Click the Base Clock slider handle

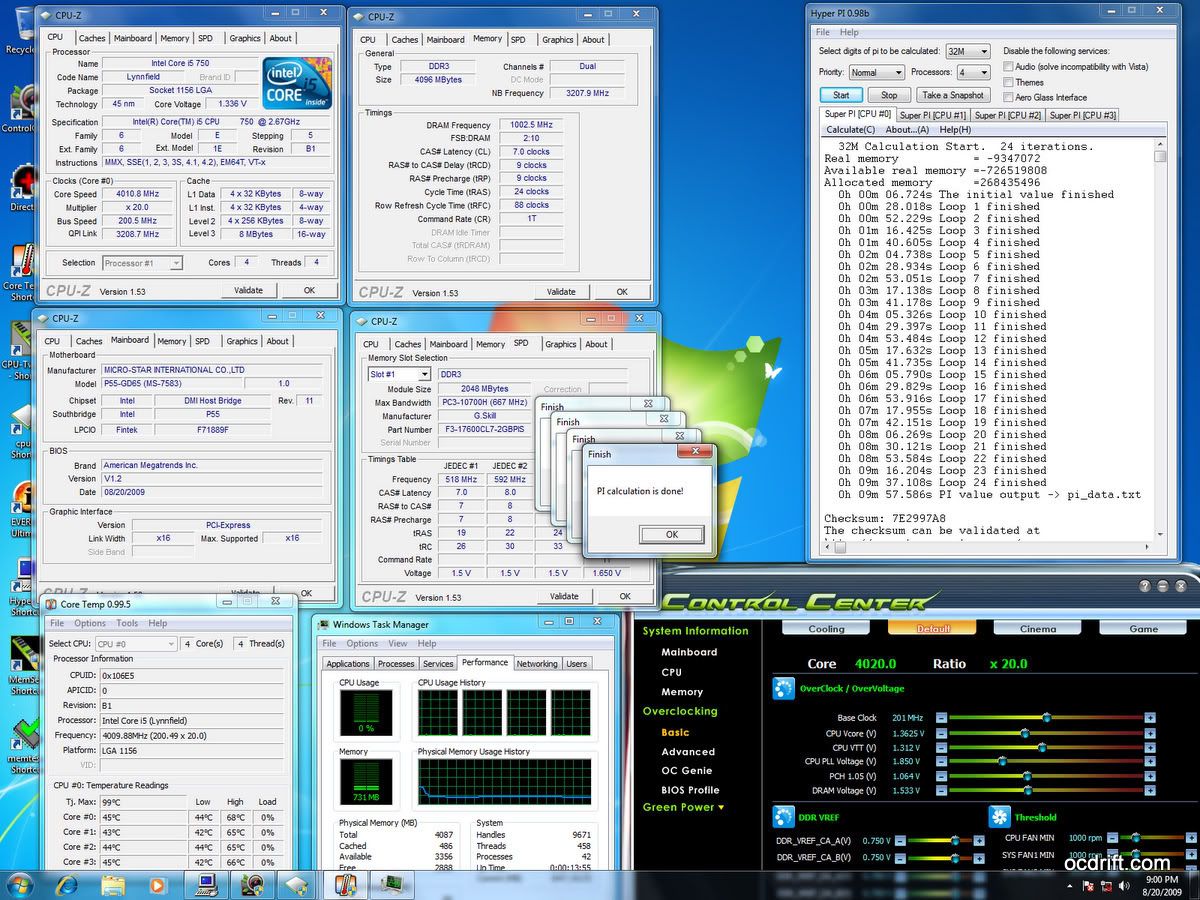tap(1046, 718)
